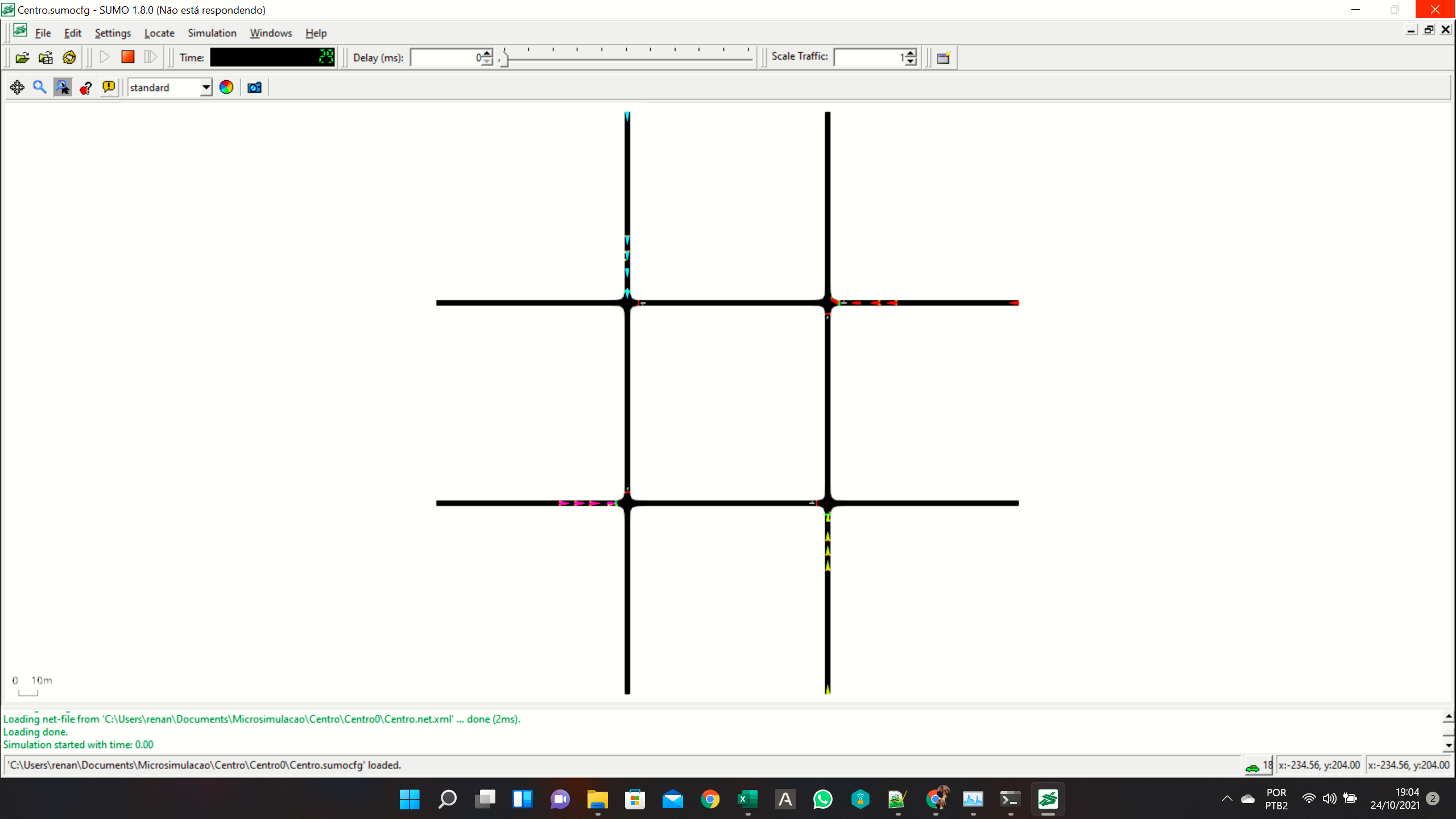This screenshot has height=819, width=1456.
Task: Take a snapshot with the camera tool
Action: pos(254,87)
